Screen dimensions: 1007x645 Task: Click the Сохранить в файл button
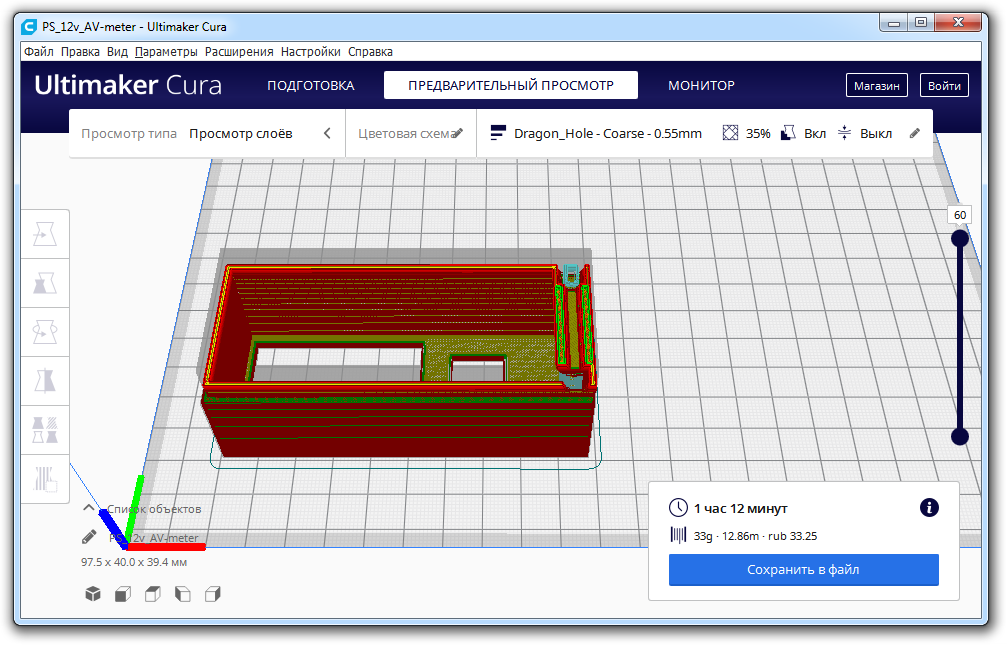click(x=803, y=570)
